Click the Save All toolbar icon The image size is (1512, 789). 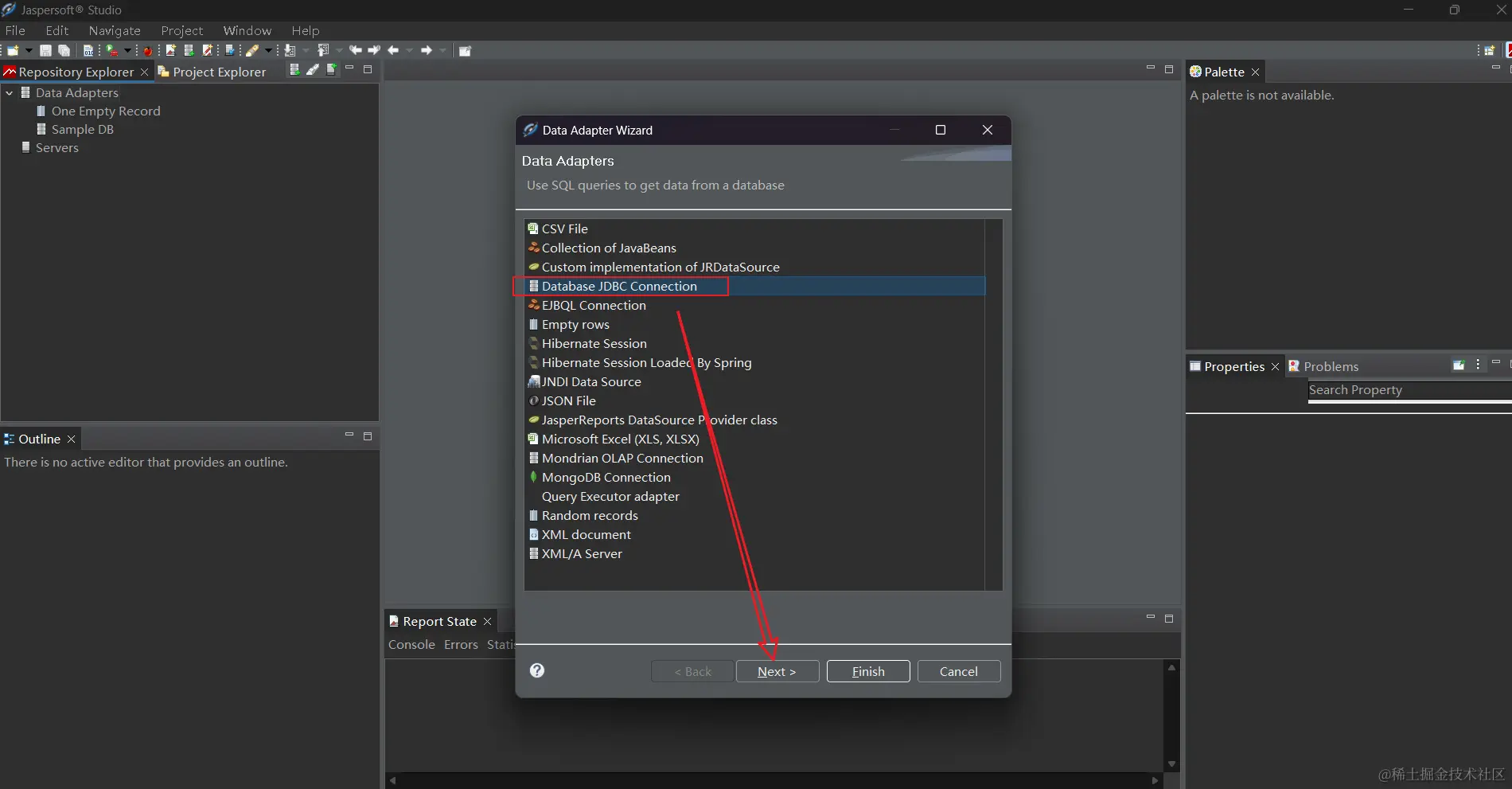tap(64, 50)
